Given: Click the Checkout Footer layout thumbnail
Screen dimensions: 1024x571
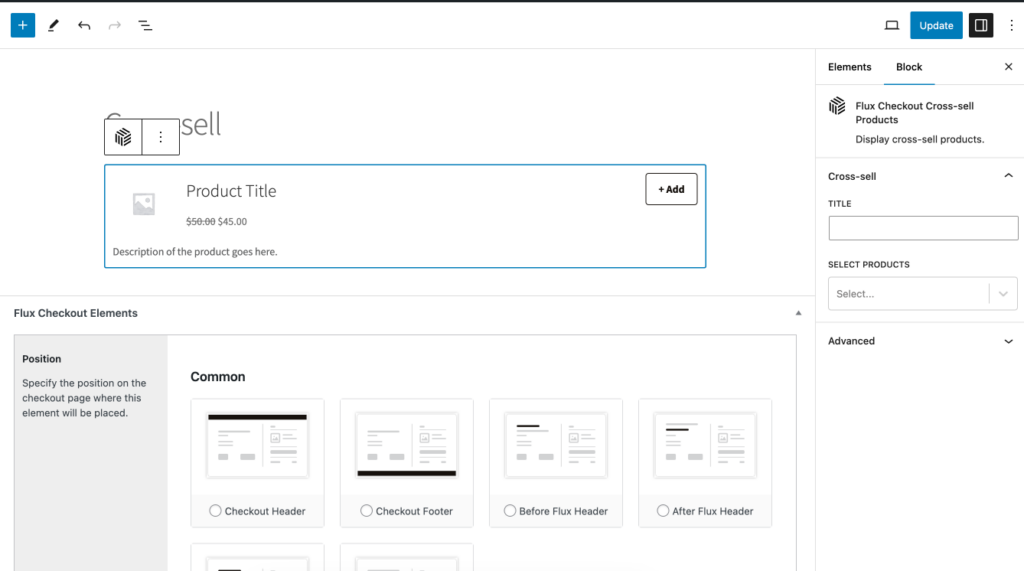Looking at the screenshot, I should (407, 445).
